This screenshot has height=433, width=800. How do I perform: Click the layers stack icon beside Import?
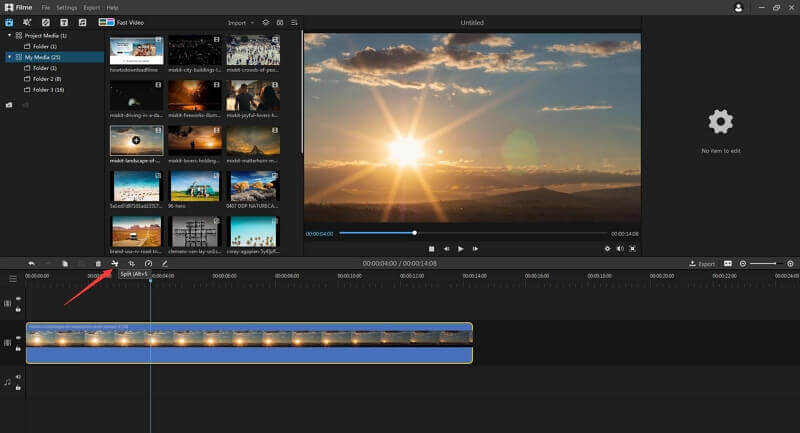pos(266,23)
